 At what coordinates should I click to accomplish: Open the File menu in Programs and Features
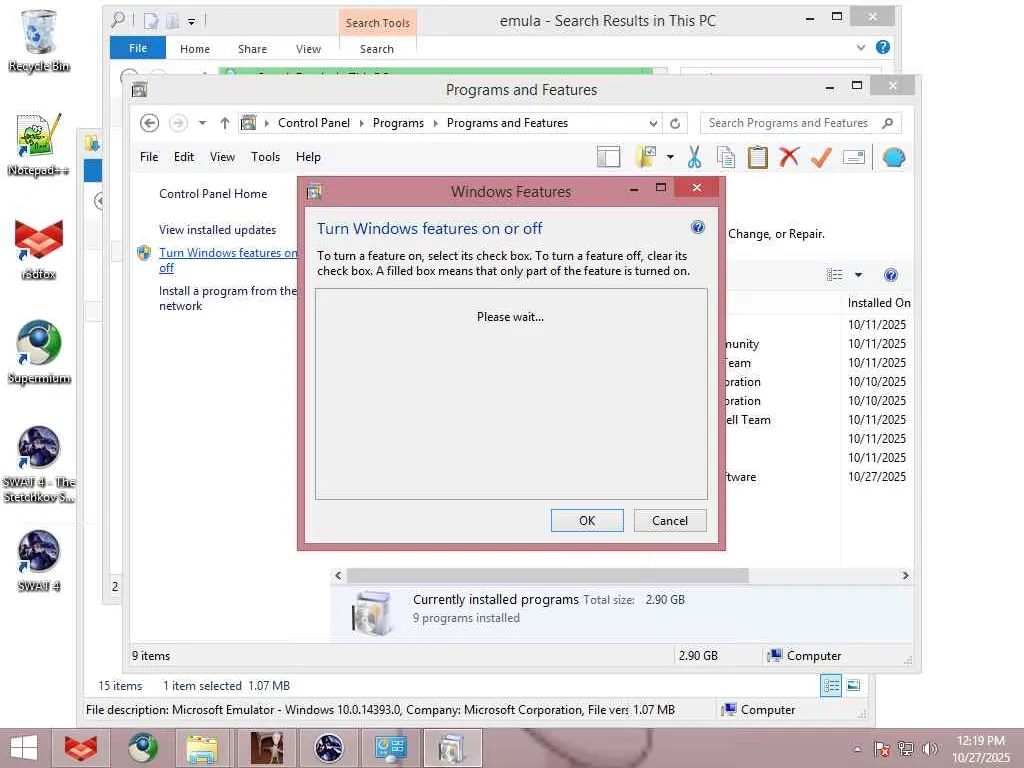[149, 157]
